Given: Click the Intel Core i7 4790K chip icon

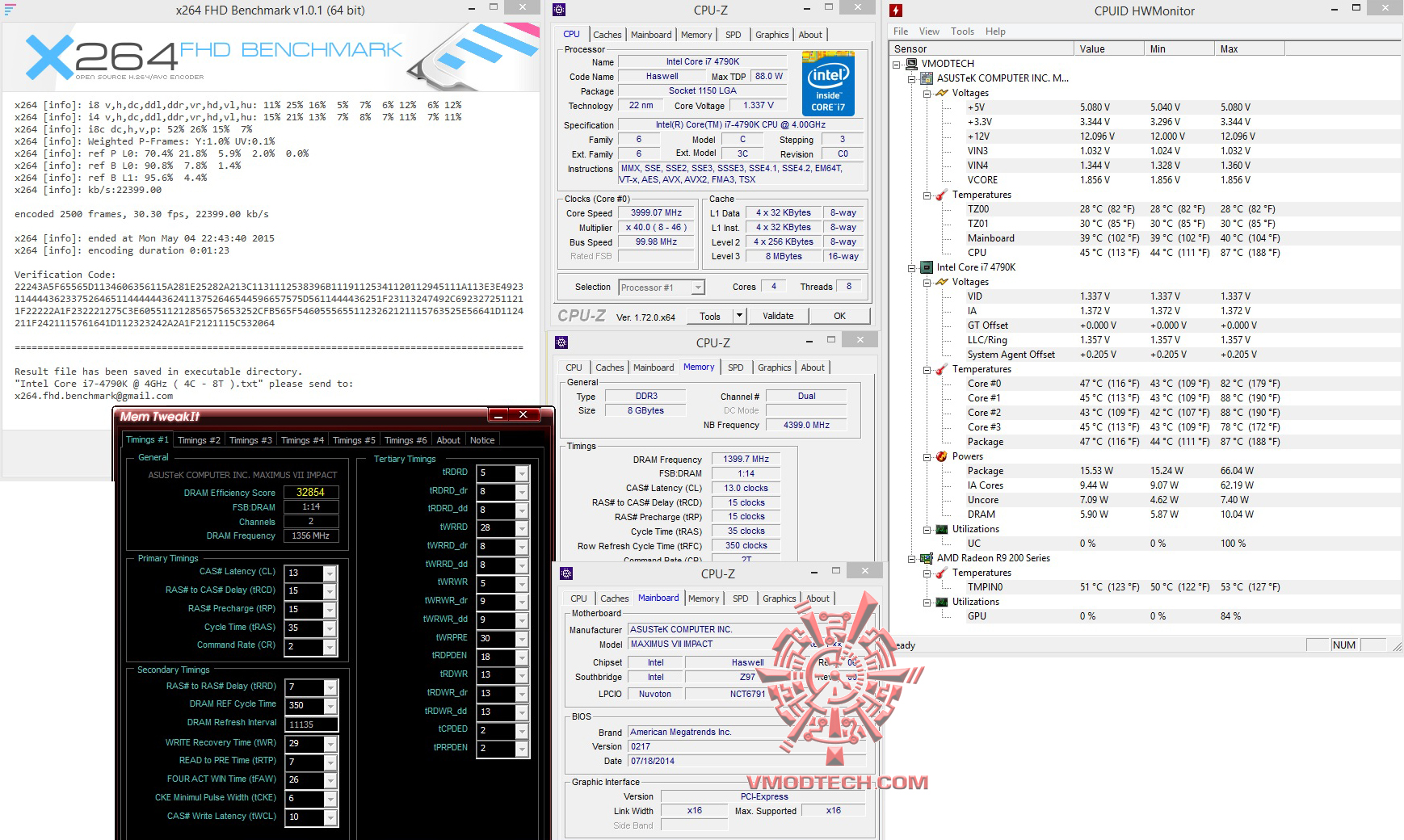Looking at the screenshot, I should (x=926, y=267).
